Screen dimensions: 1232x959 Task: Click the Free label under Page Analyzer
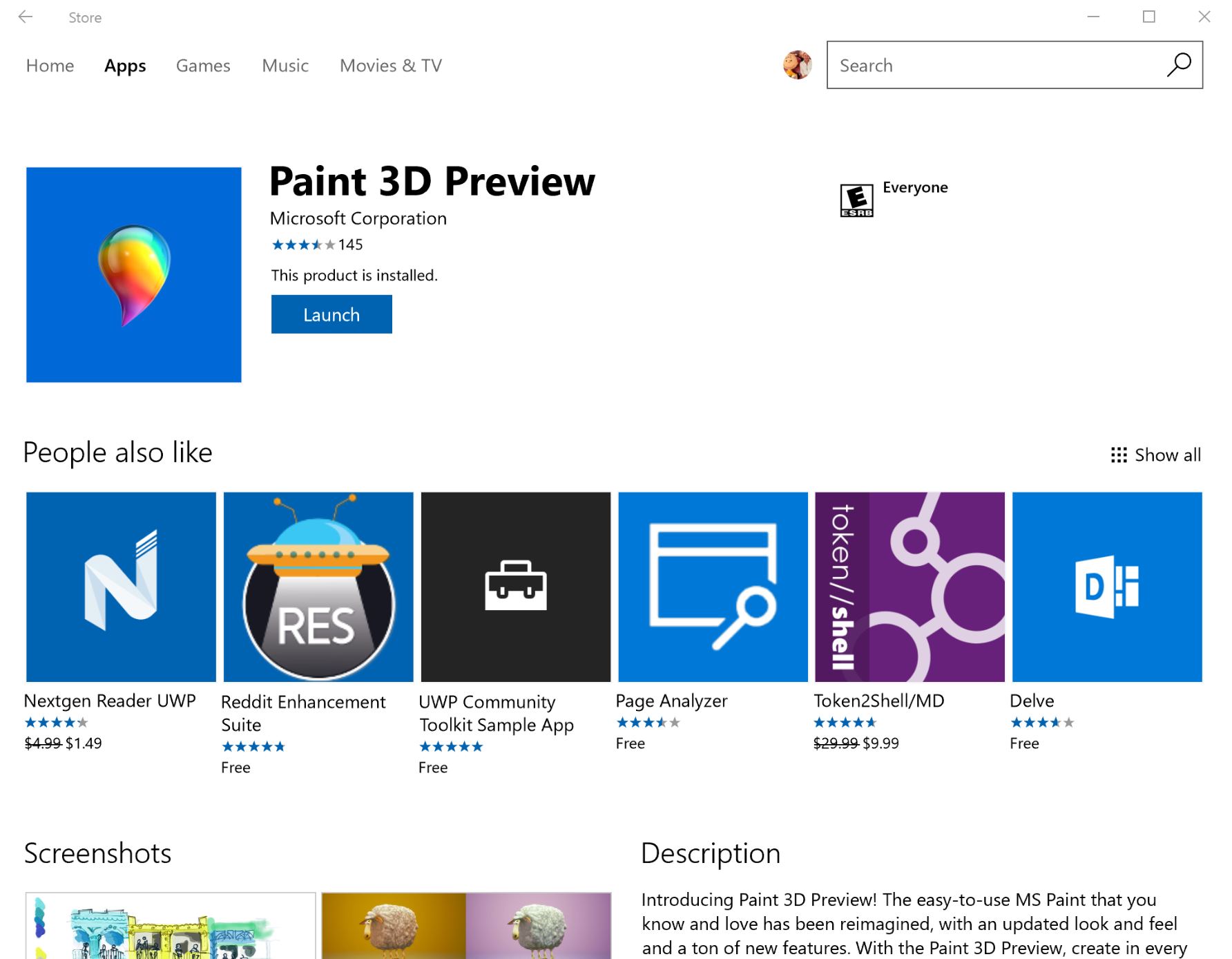coord(631,743)
